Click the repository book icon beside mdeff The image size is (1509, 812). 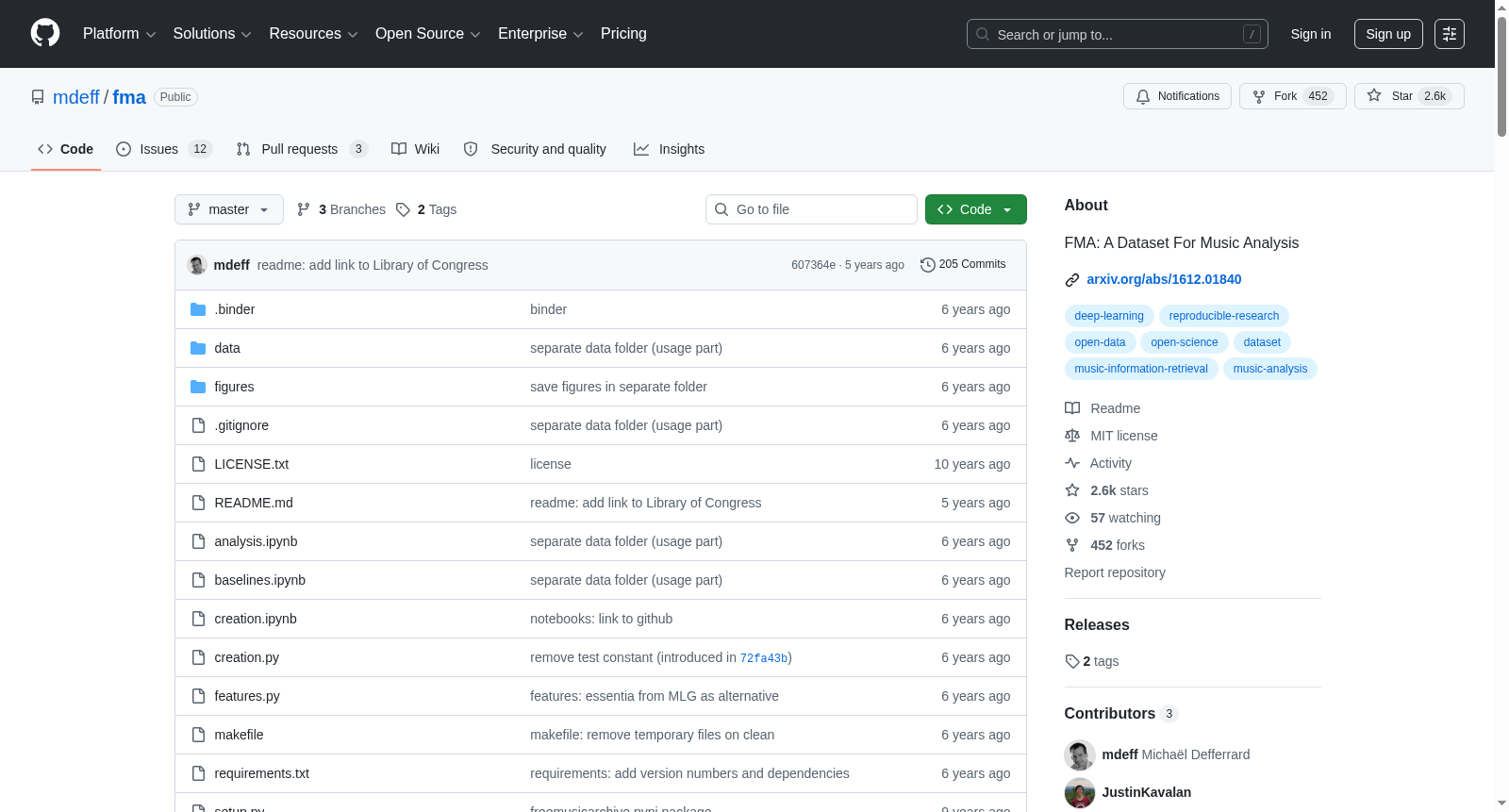point(38,97)
